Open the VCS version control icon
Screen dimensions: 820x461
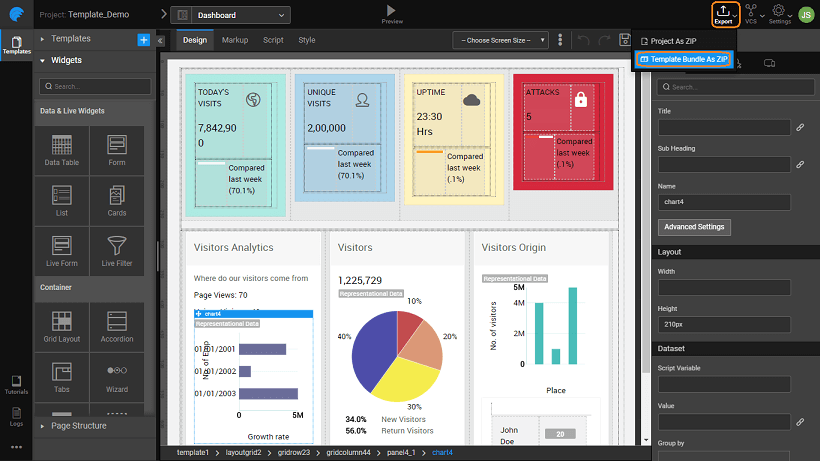749,13
